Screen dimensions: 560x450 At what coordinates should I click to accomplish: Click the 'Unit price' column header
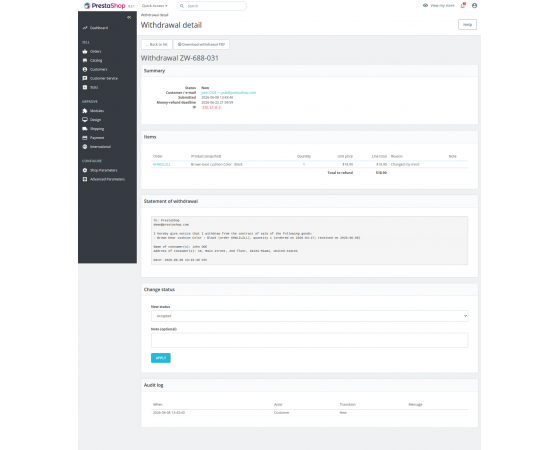pyautogui.click(x=345, y=156)
